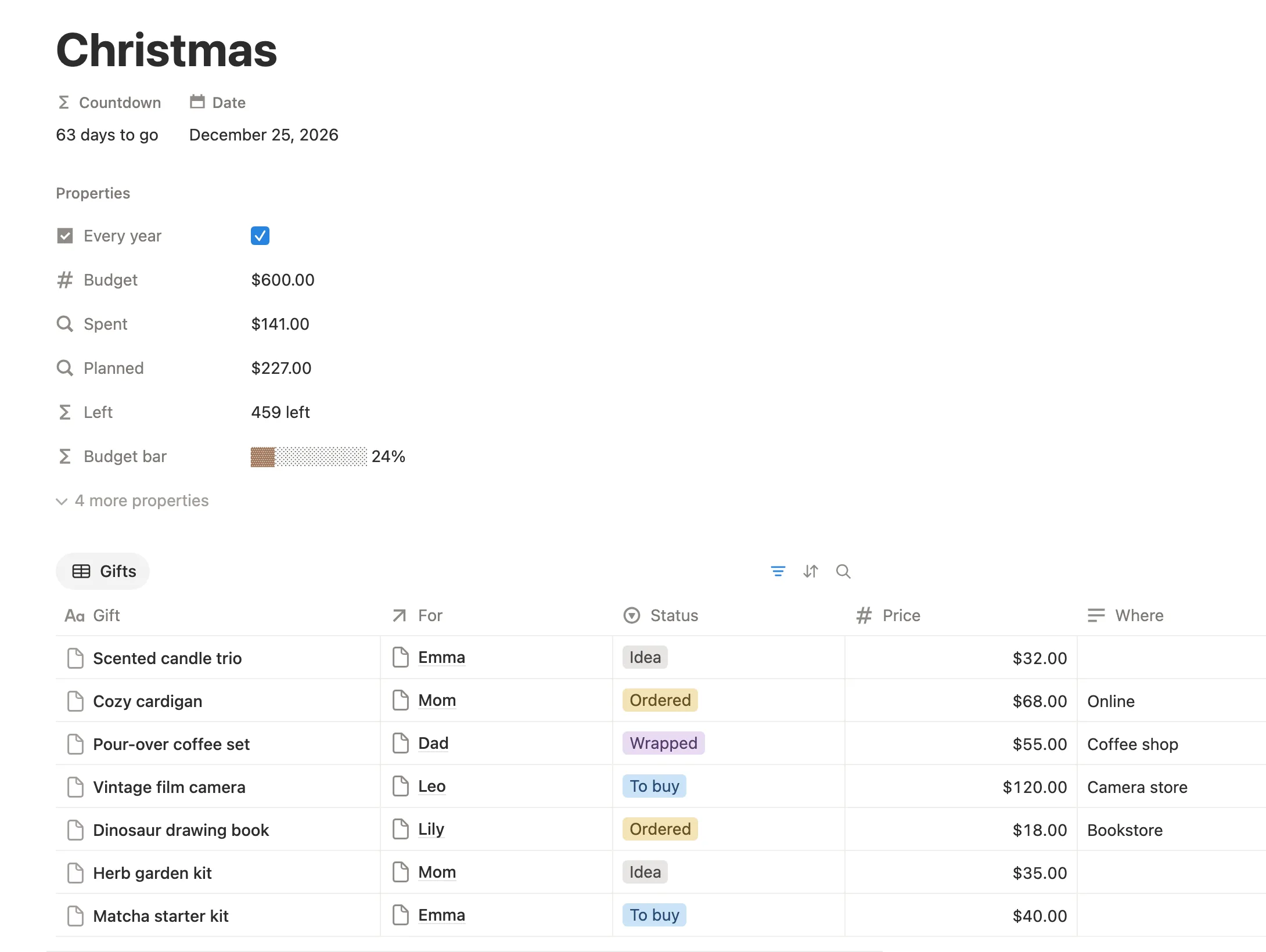Open the Herb garden kit row
The width and height of the screenshot is (1266, 952).
[152, 873]
